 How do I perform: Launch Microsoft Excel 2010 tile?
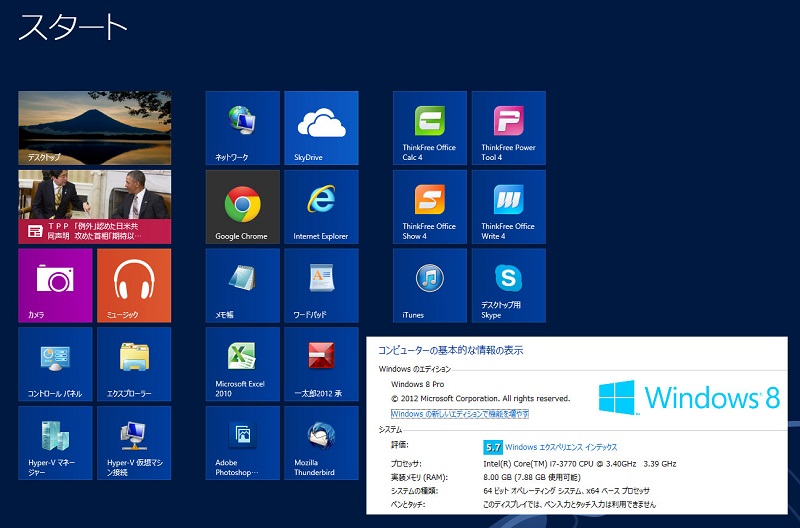point(243,364)
